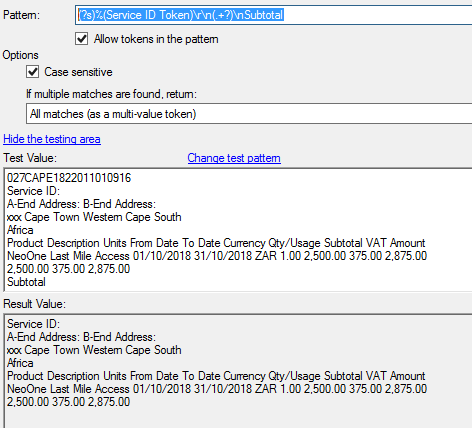Viewport: 472px width, 428px height.
Task: Click the xxx Cape Town line in Test Value
Action: (94, 217)
